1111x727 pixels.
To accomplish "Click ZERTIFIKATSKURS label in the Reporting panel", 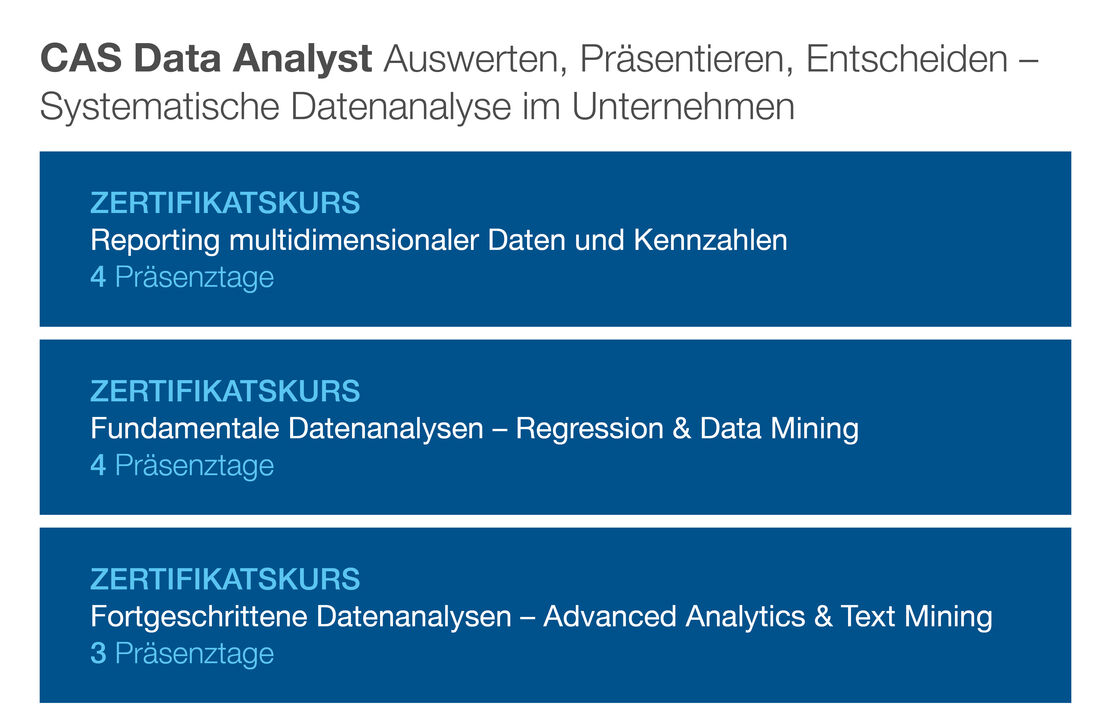I will (225, 203).
